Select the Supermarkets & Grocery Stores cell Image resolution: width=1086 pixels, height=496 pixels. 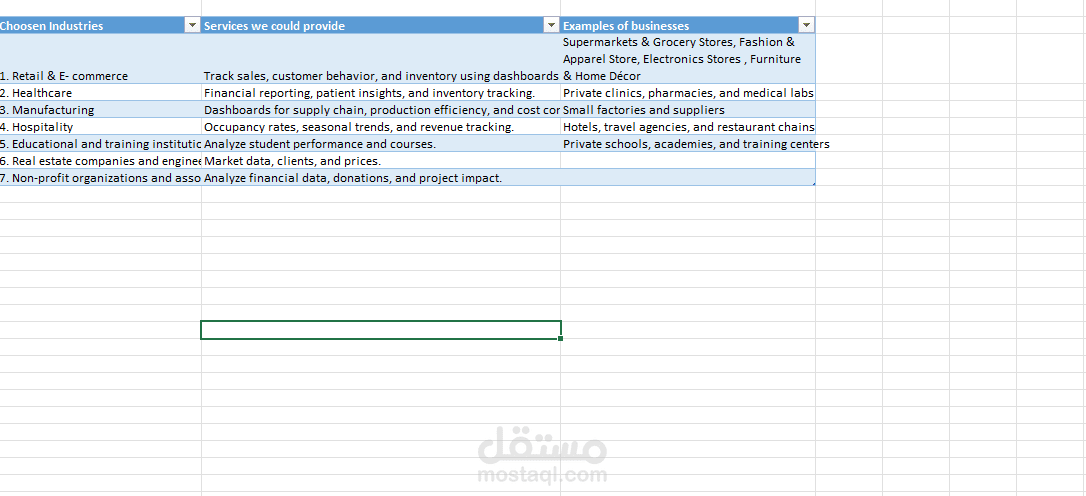[688, 59]
